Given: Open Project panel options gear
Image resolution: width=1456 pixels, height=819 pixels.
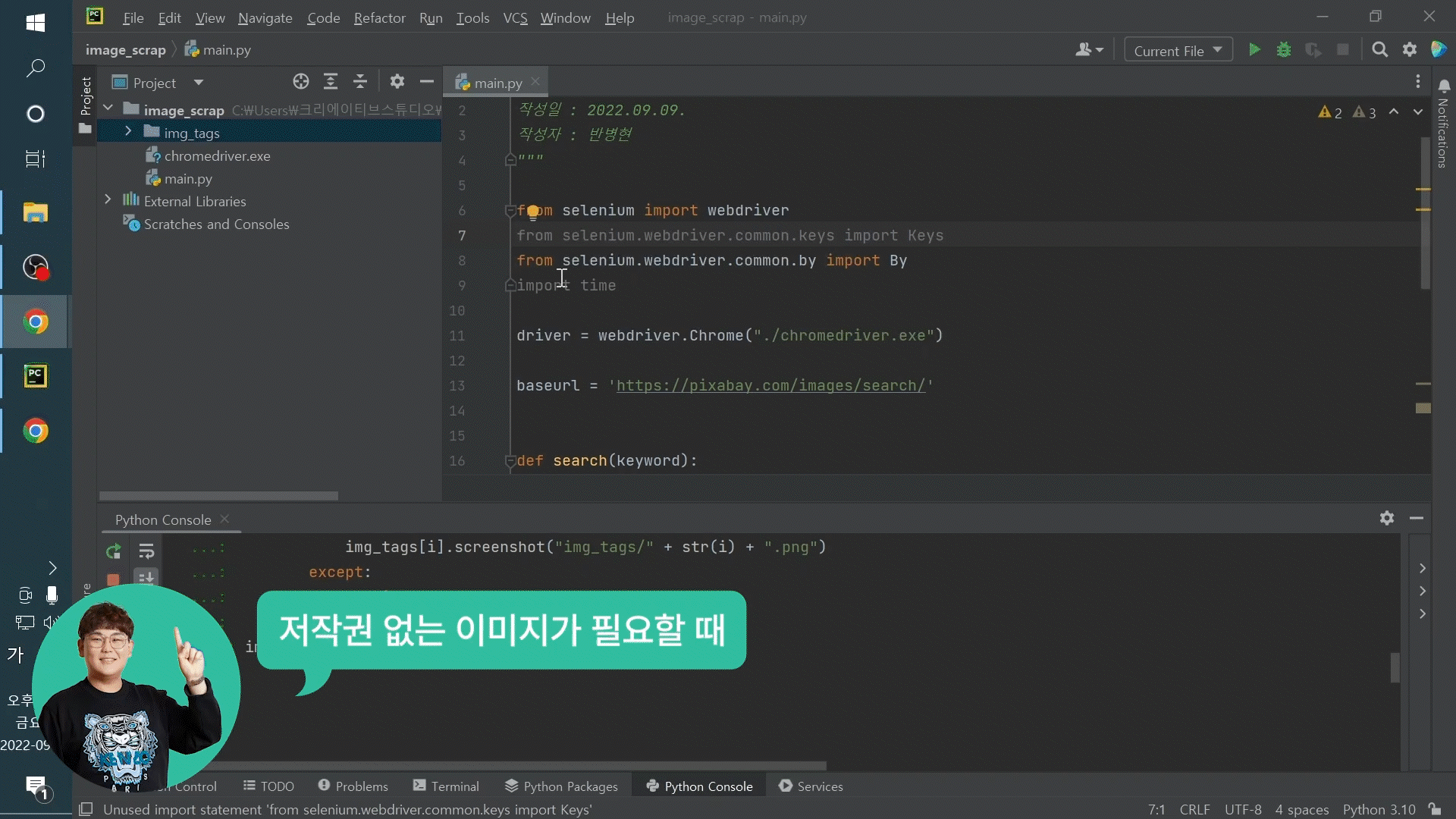Looking at the screenshot, I should (x=397, y=82).
